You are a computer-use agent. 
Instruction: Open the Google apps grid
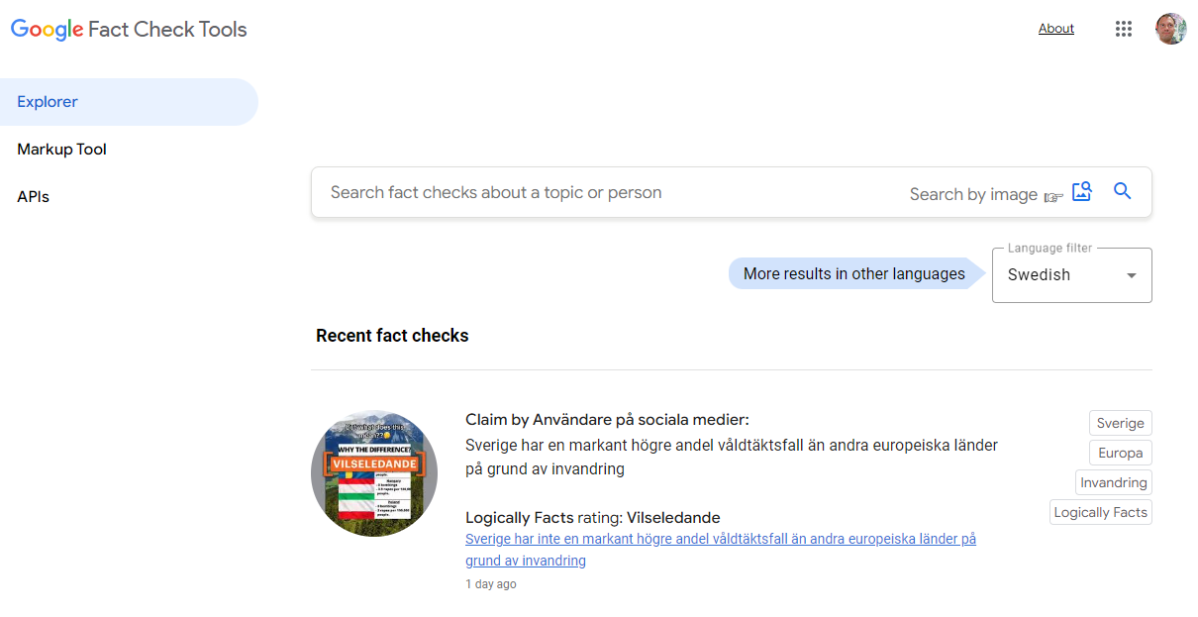pyautogui.click(x=1123, y=29)
